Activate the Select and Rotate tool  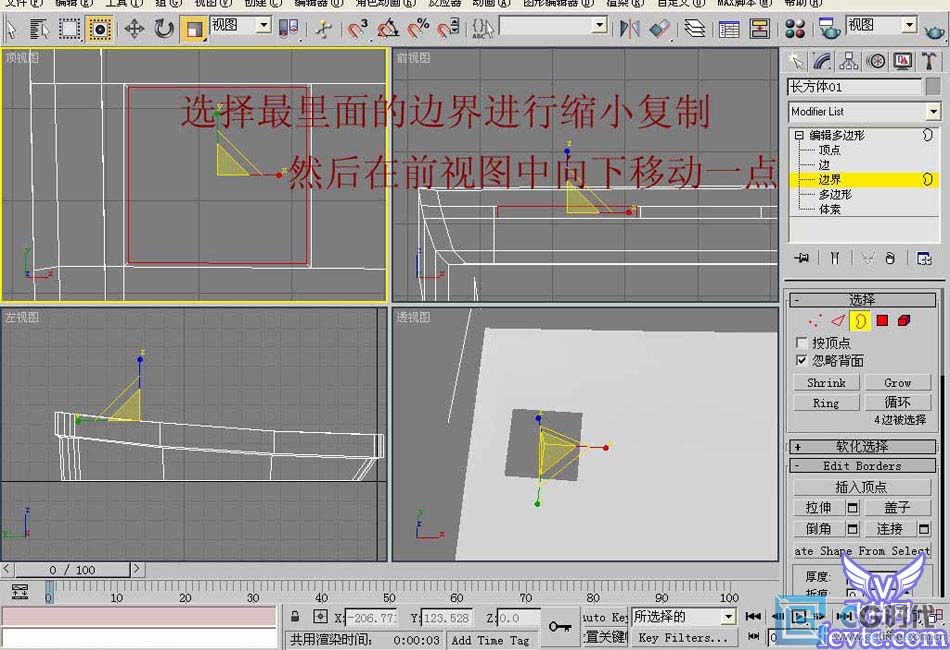[164, 28]
